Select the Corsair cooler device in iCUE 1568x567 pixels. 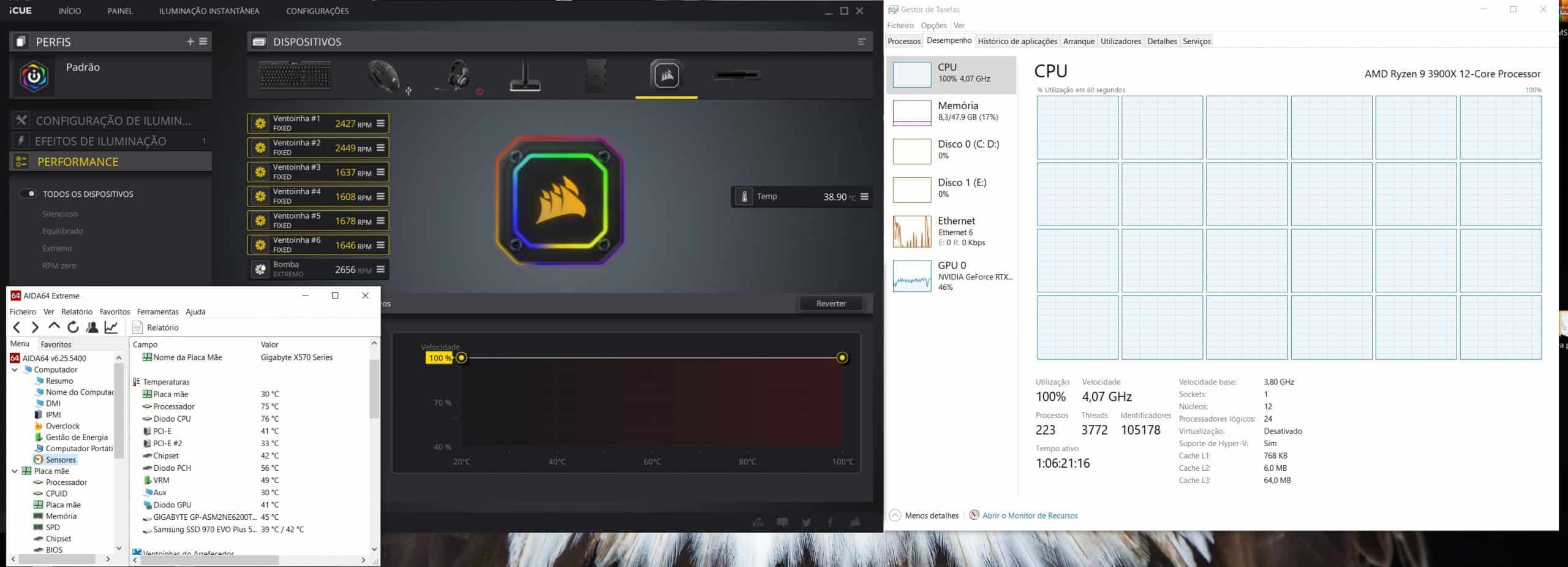point(666,75)
